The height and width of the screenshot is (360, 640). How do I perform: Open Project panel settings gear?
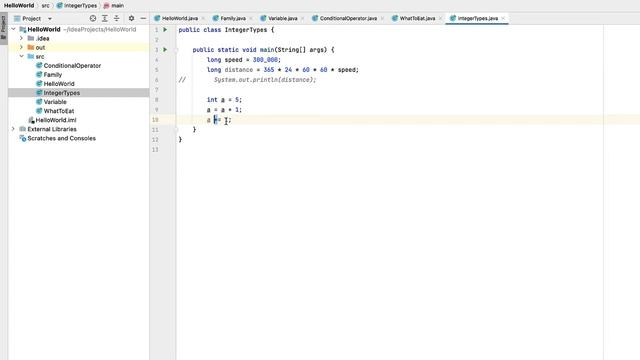tap(131, 18)
